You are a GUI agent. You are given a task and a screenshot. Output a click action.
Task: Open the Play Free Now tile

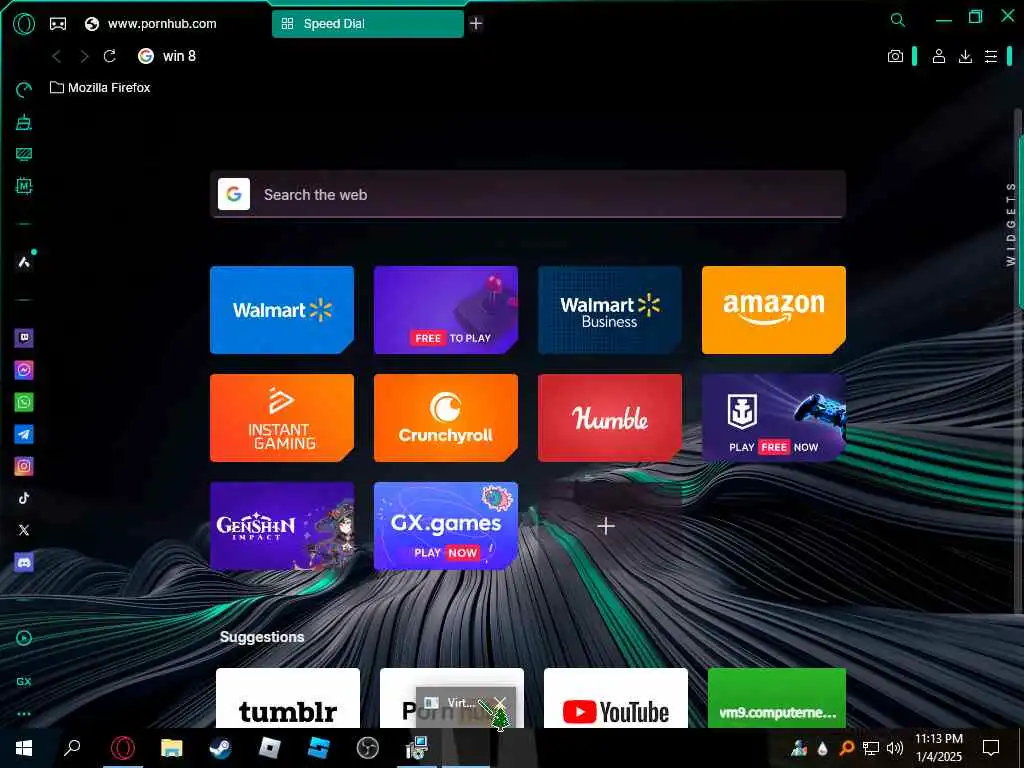774,418
